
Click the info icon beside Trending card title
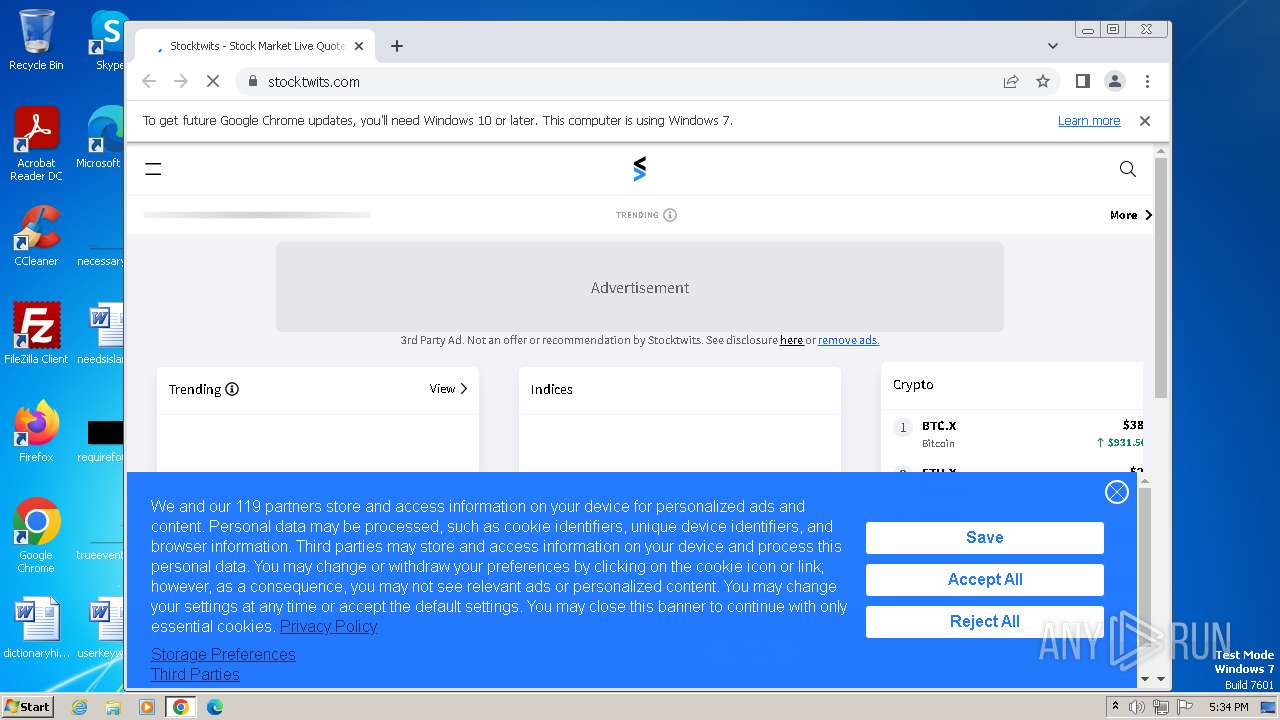(x=232, y=389)
